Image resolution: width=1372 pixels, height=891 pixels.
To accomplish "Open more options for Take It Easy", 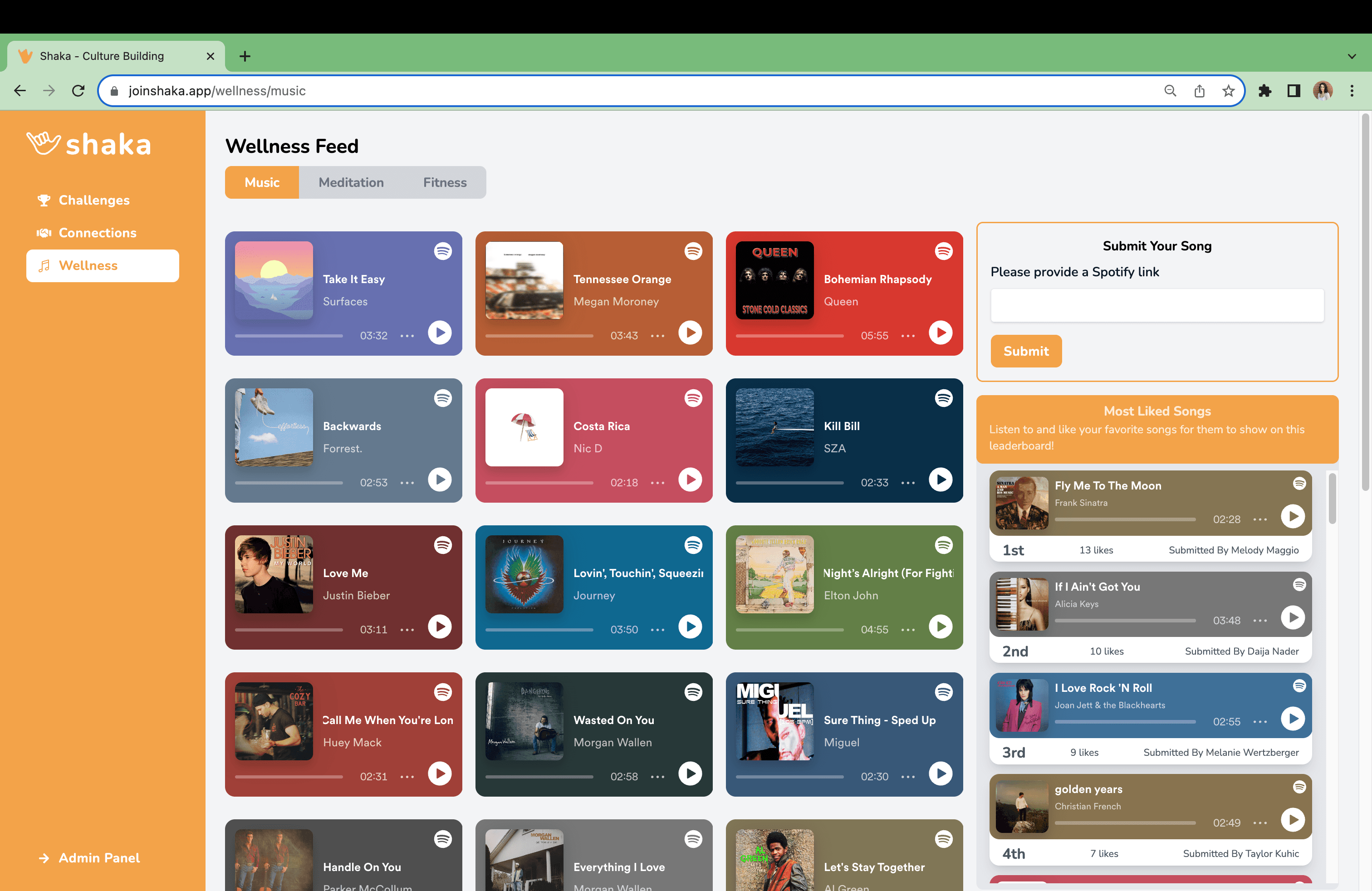I will pyautogui.click(x=407, y=336).
